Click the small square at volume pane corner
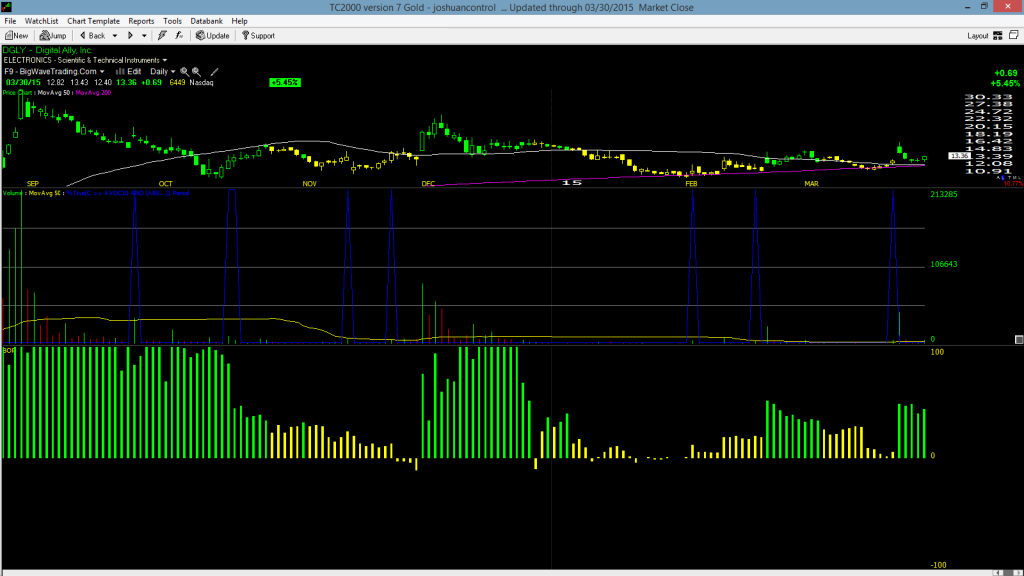Screen dimensions: 1024x576 pos(1019,340)
